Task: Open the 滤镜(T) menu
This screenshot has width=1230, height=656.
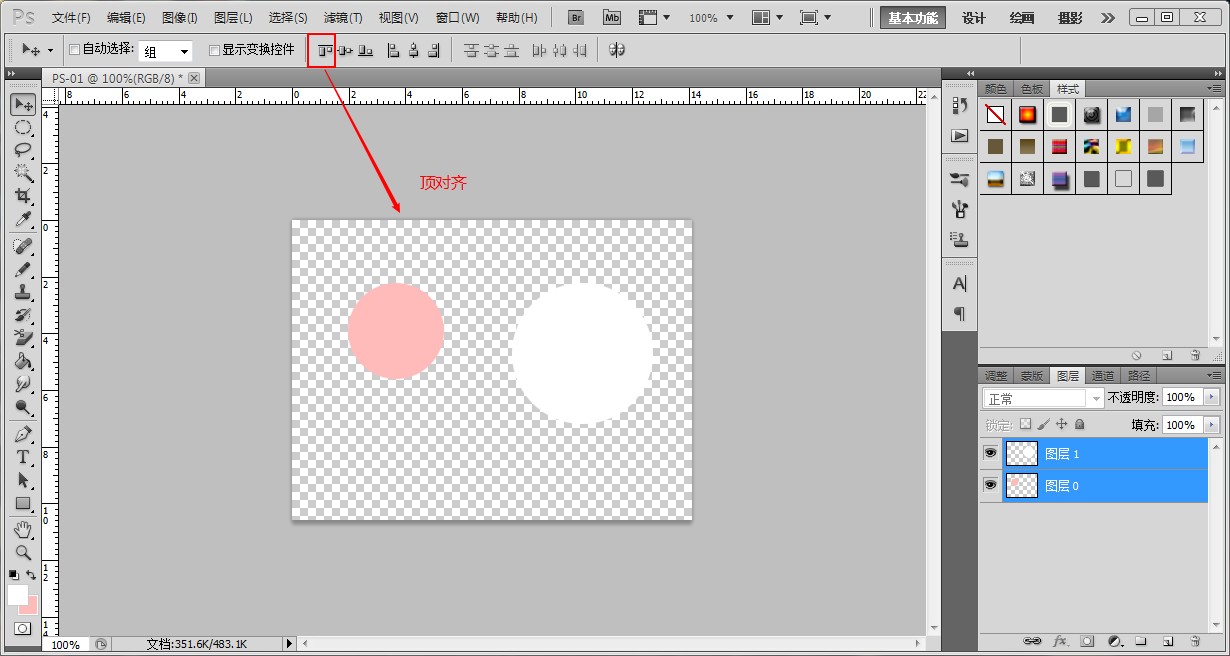Action: [x=343, y=18]
